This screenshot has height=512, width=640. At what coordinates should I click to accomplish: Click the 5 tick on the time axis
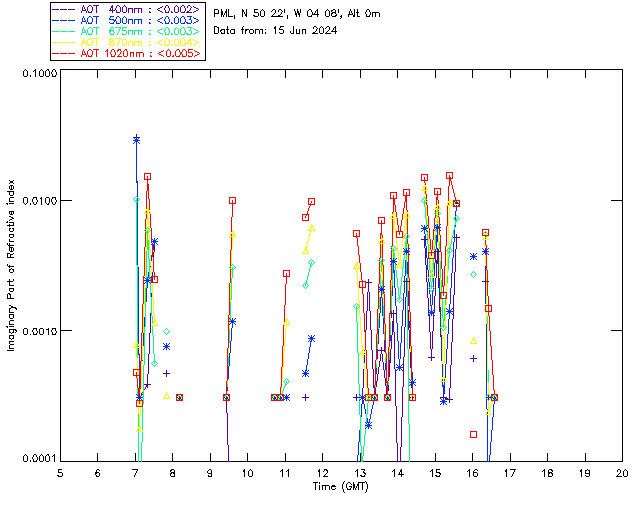[x=60, y=473]
